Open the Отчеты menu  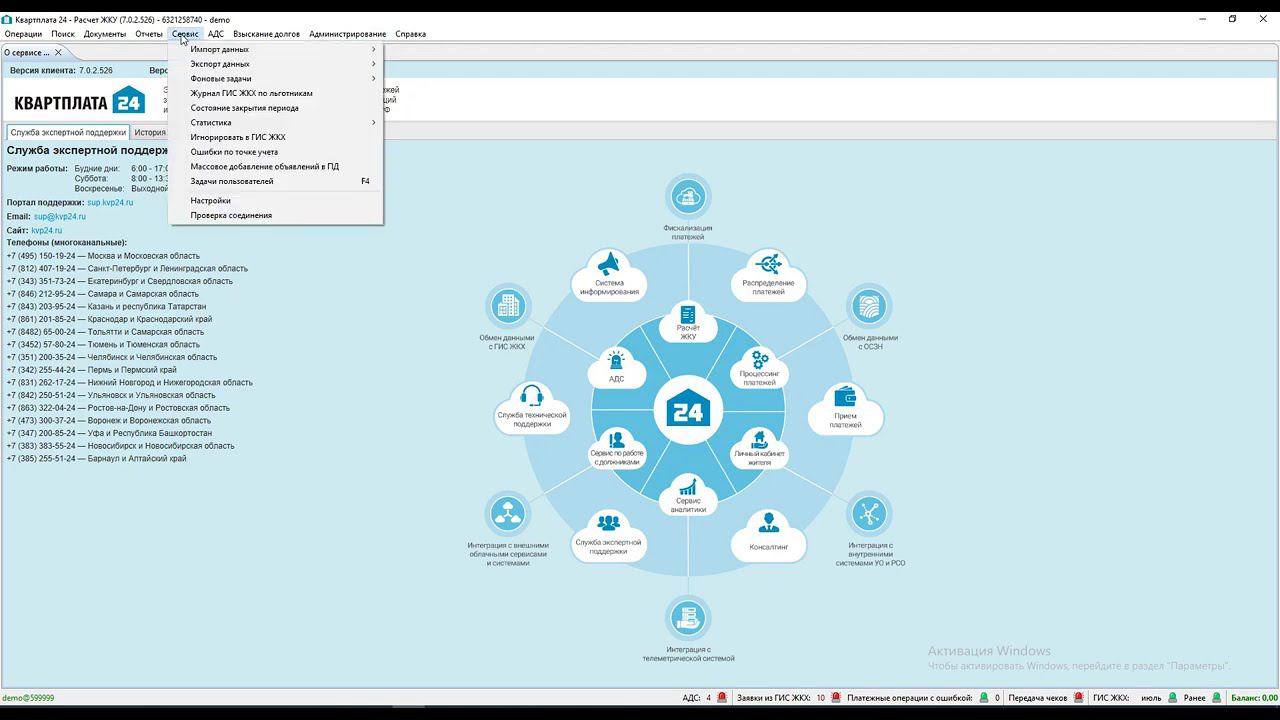pos(149,34)
